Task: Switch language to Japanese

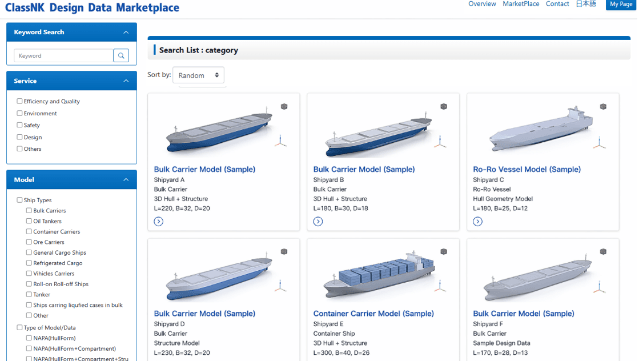Action: pyautogui.click(x=586, y=4)
